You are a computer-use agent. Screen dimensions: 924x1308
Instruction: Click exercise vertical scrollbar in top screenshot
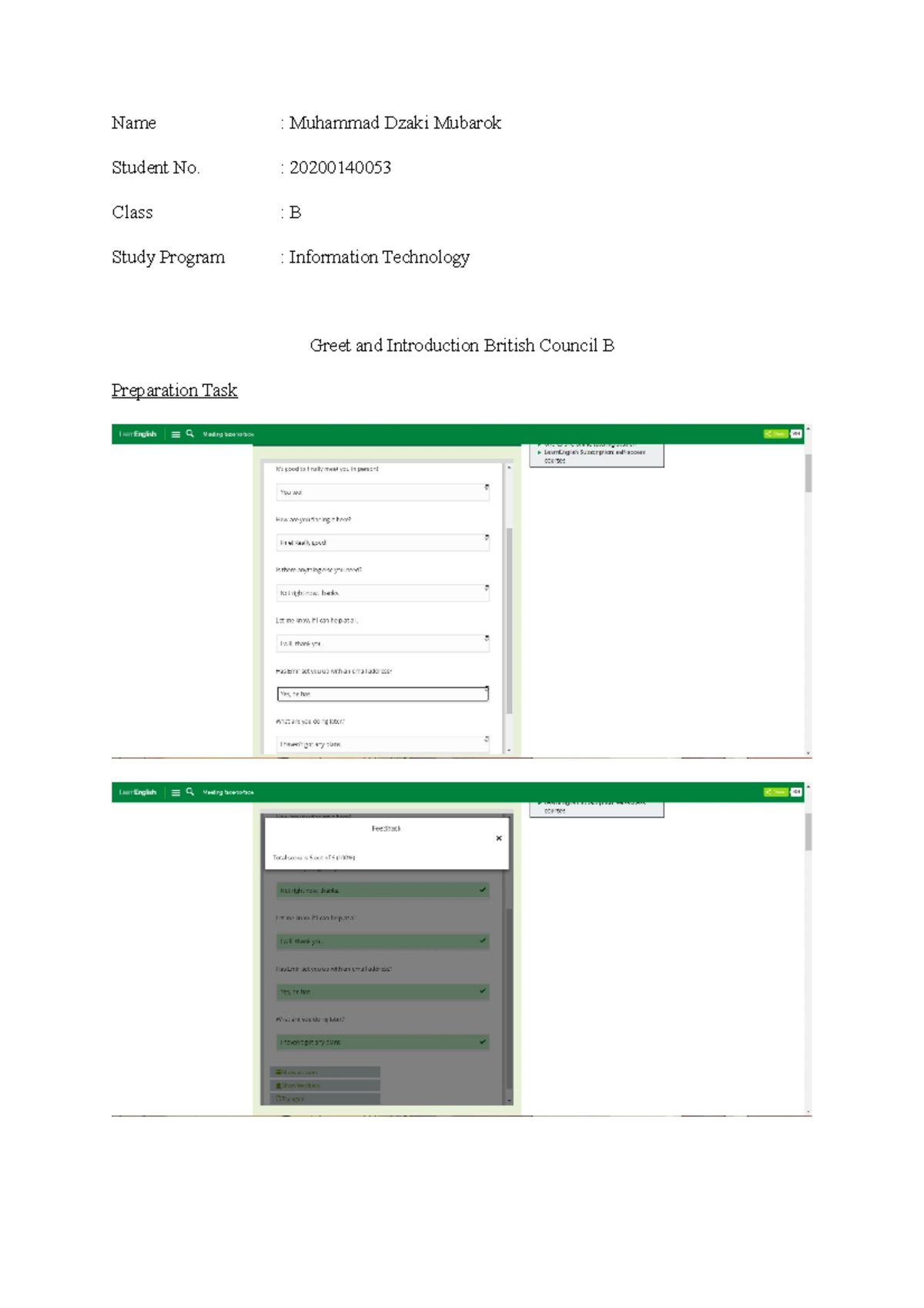click(509, 616)
